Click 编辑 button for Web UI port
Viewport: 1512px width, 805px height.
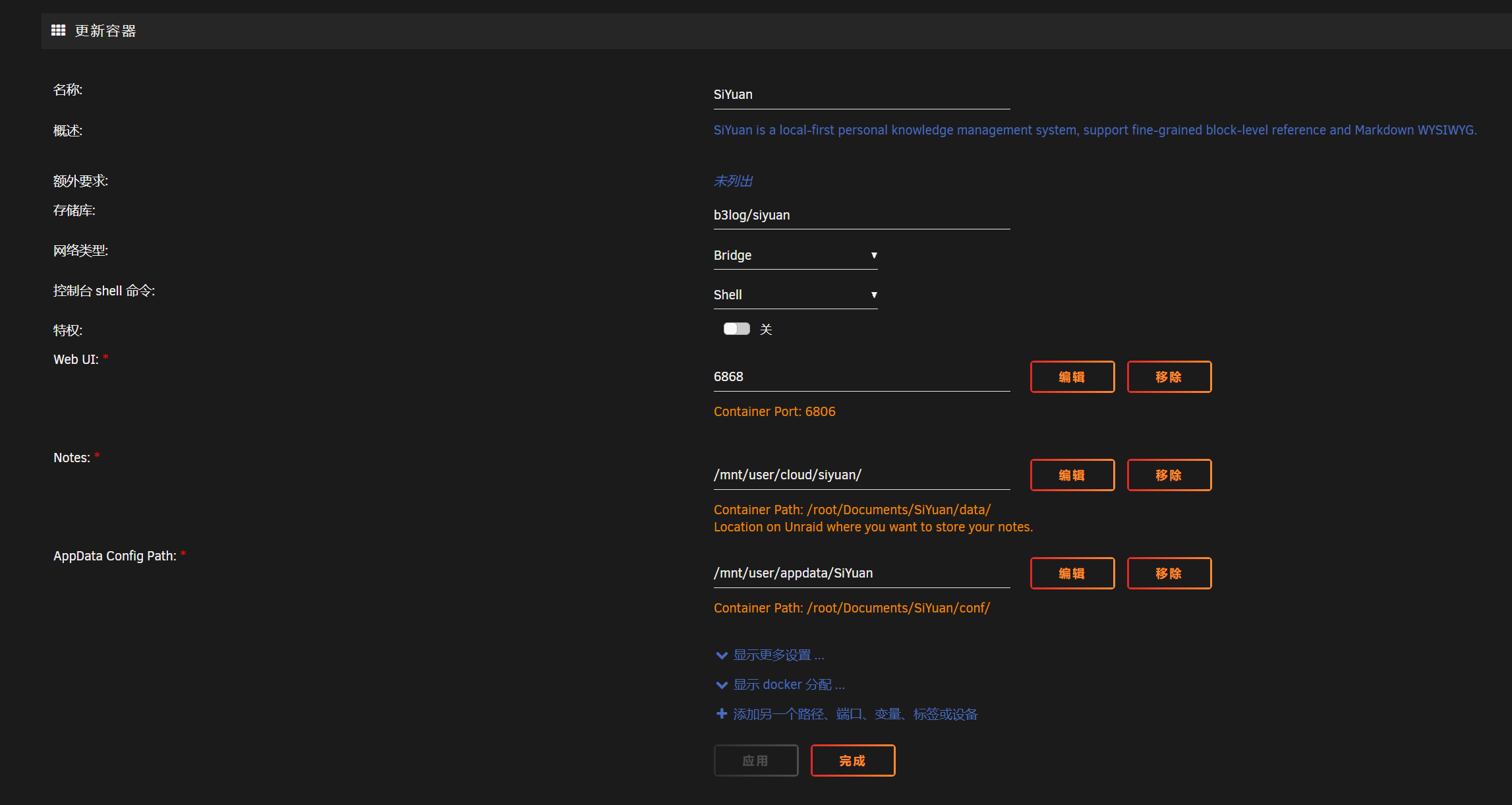coord(1072,377)
